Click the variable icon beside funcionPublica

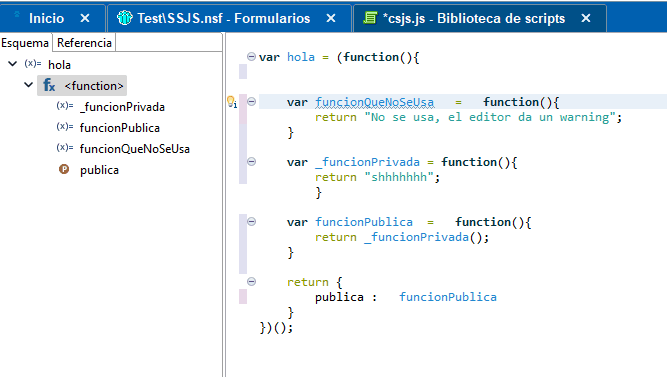(65, 126)
